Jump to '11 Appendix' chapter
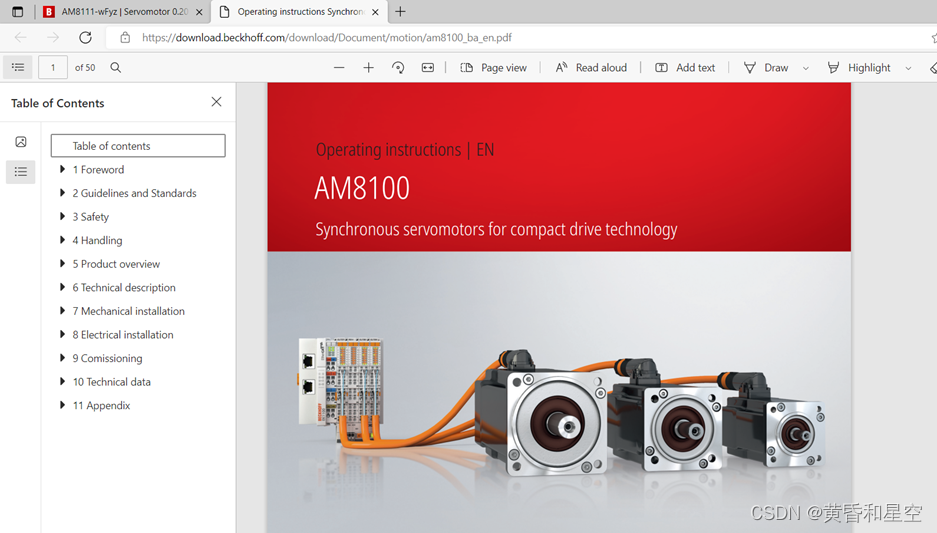This screenshot has width=937, height=533. (x=102, y=406)
